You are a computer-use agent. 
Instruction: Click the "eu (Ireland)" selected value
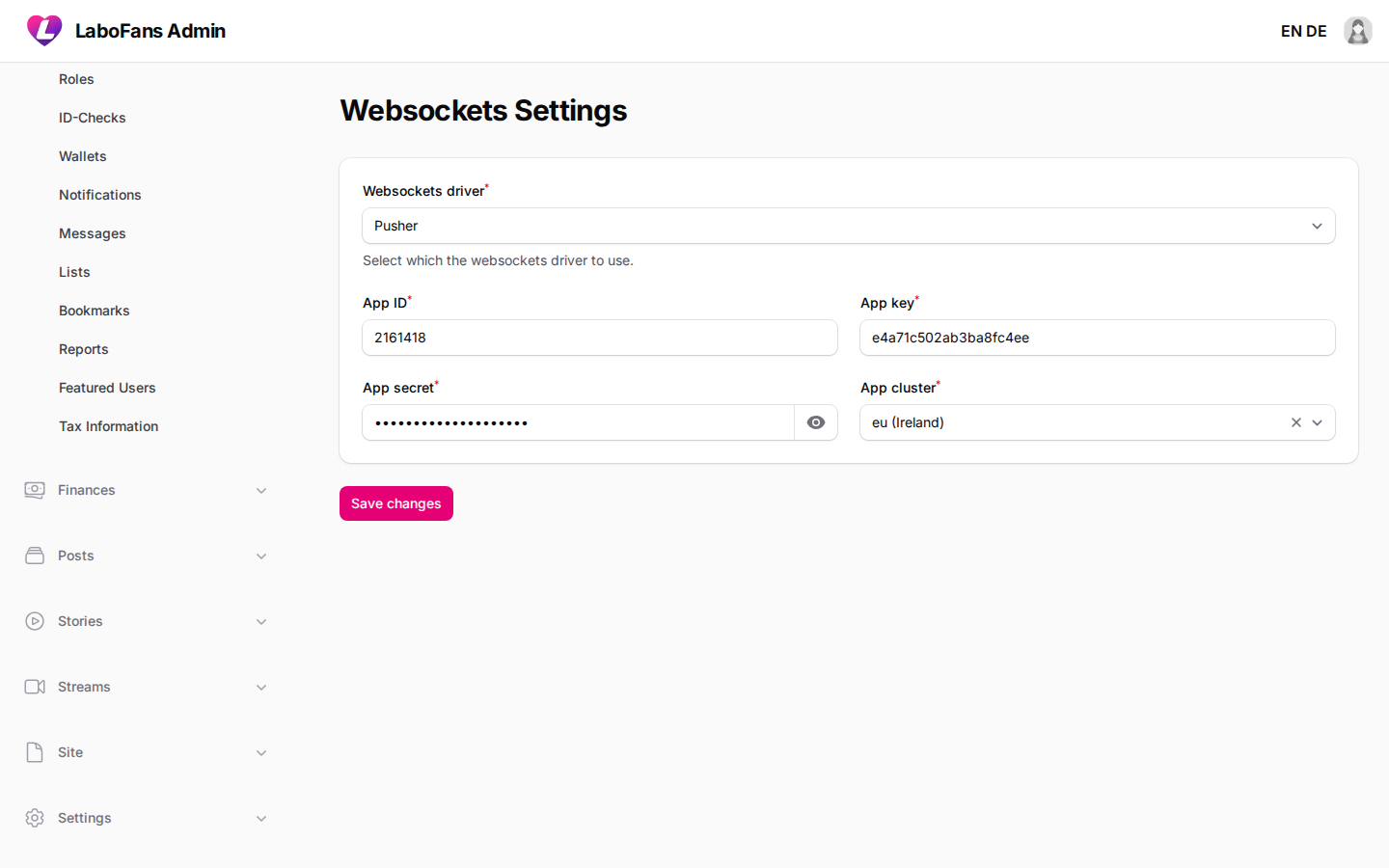908,422
